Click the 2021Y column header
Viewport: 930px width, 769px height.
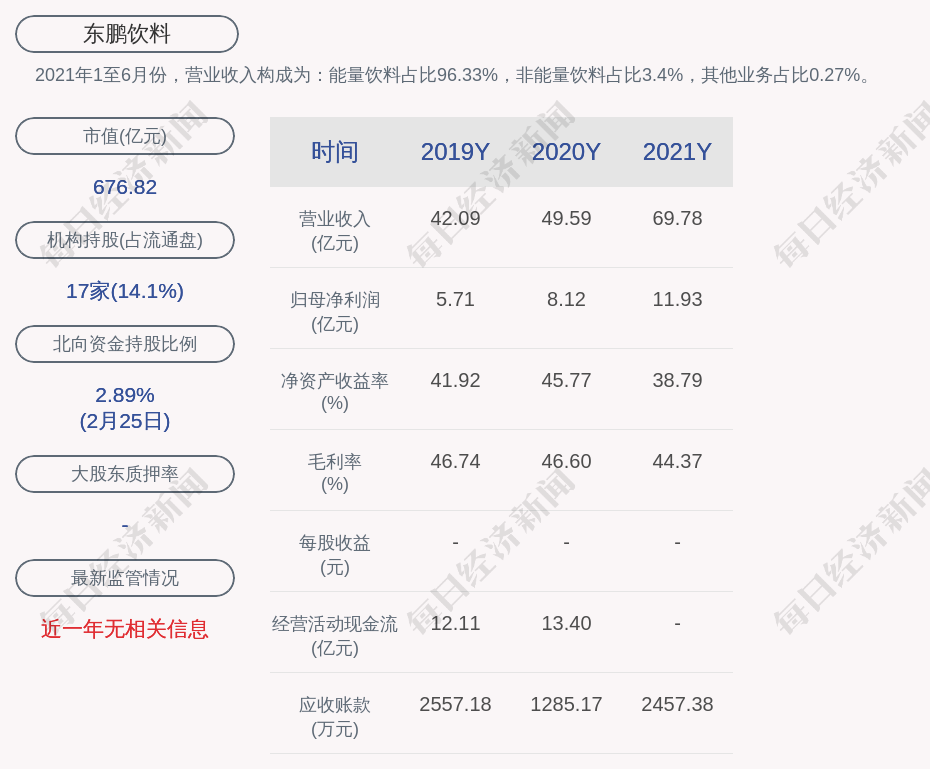click(x=677, y=152)
